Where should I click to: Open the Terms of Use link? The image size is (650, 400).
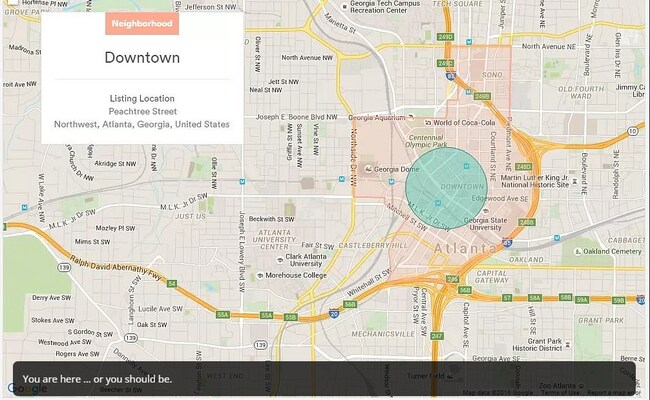(559, 393)
